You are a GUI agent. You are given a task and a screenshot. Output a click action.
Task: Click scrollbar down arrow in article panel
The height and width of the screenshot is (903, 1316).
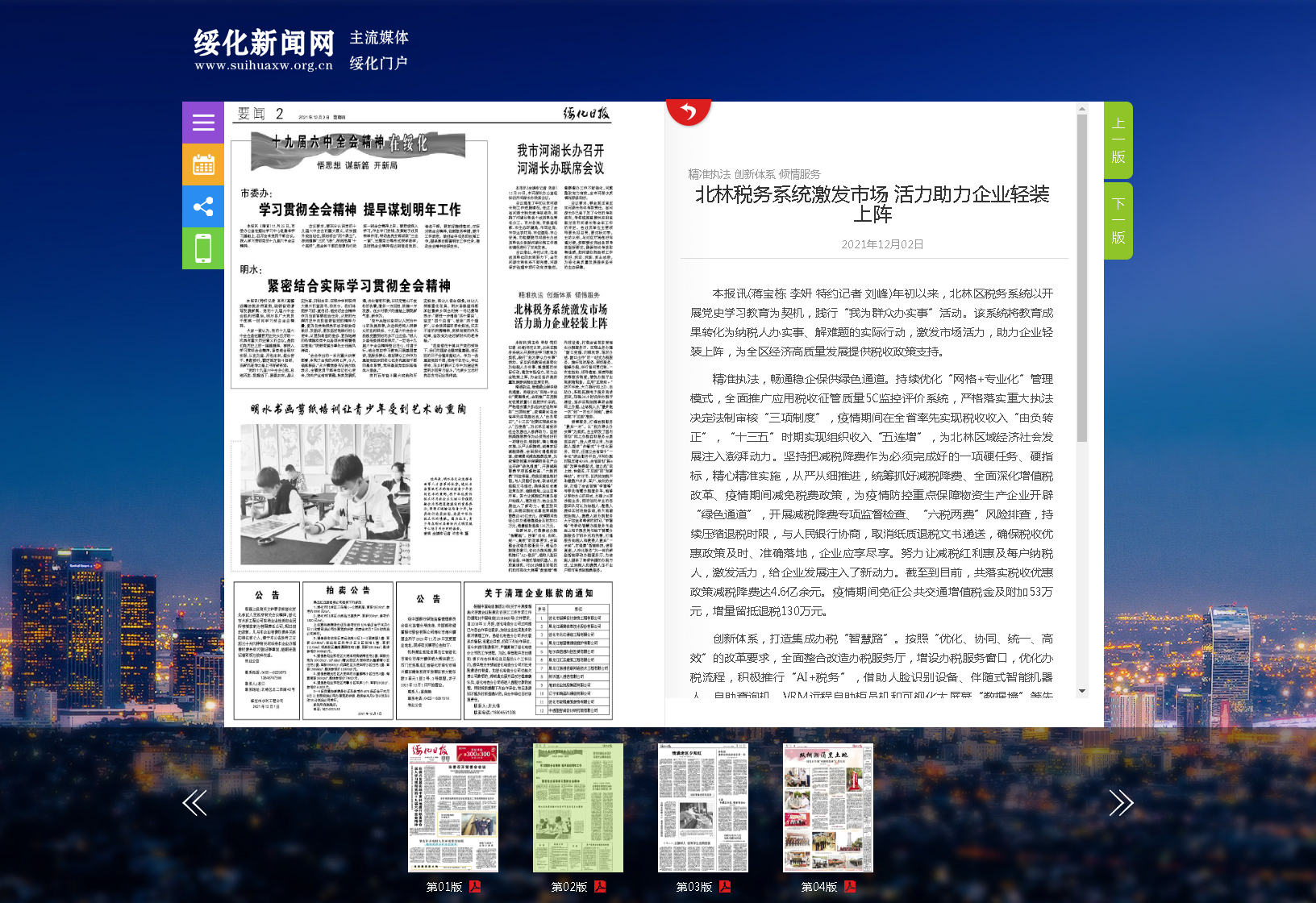[1082, 691]
